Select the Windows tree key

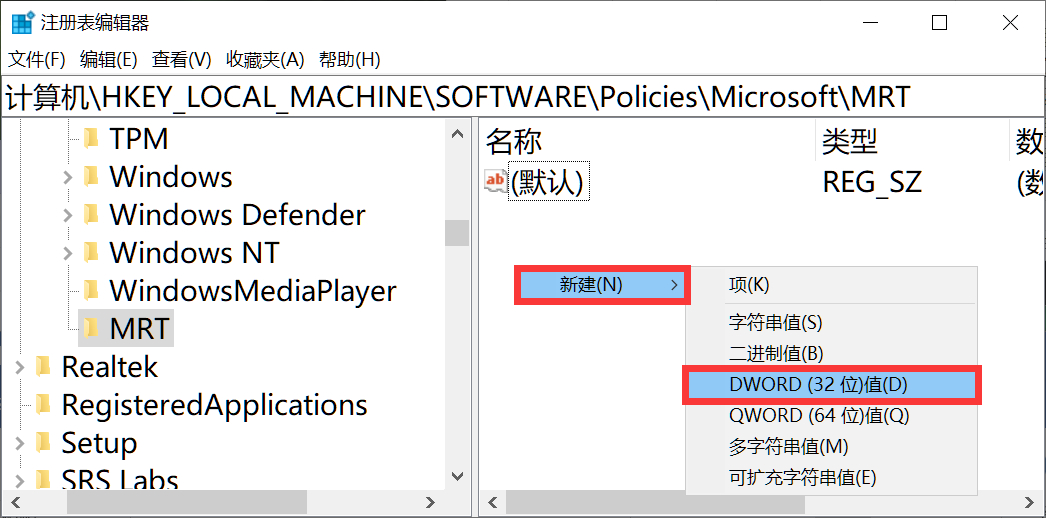[x=171, y=177]
